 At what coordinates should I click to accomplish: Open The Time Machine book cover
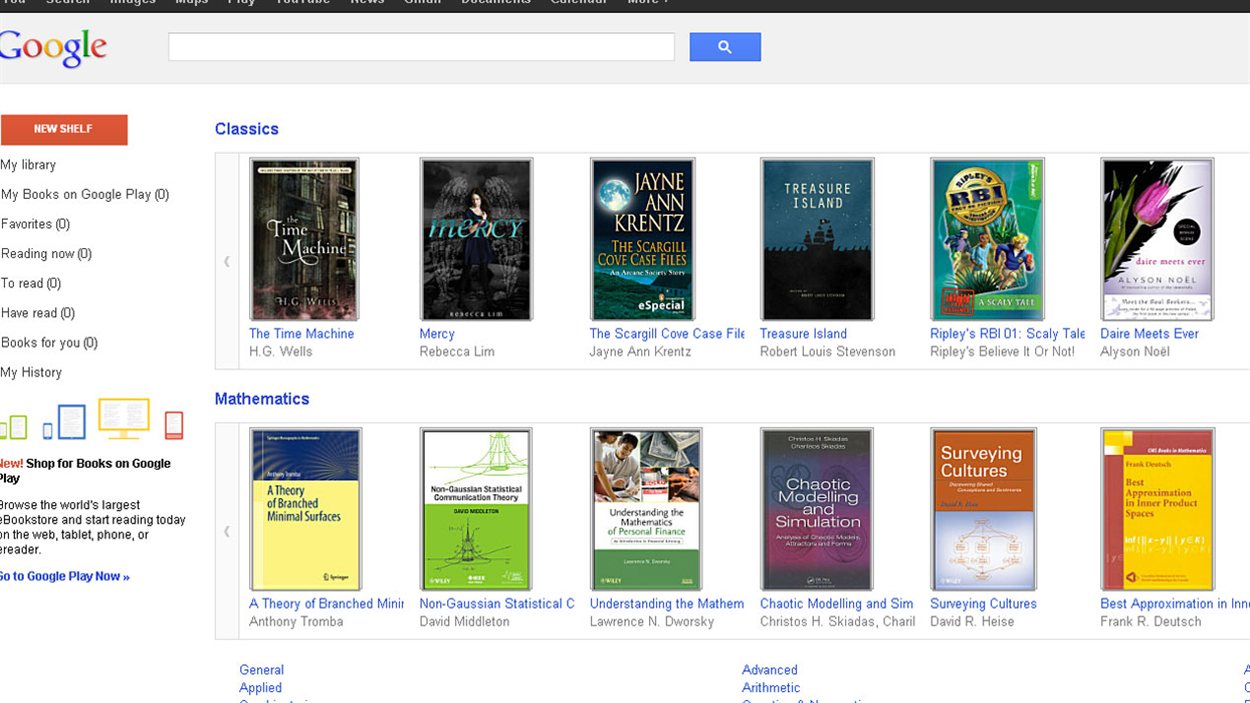click(303, 239)
